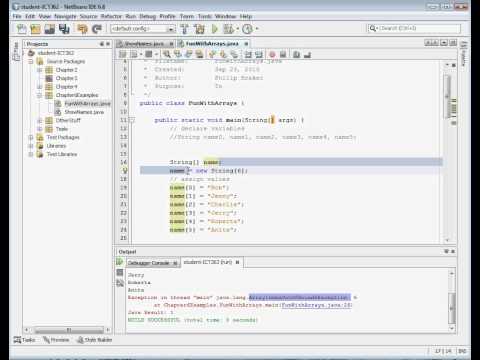Select FunWithArrays.java in Projects tree
This screenshot has width=480, height=360.
[x=87, y=104]
